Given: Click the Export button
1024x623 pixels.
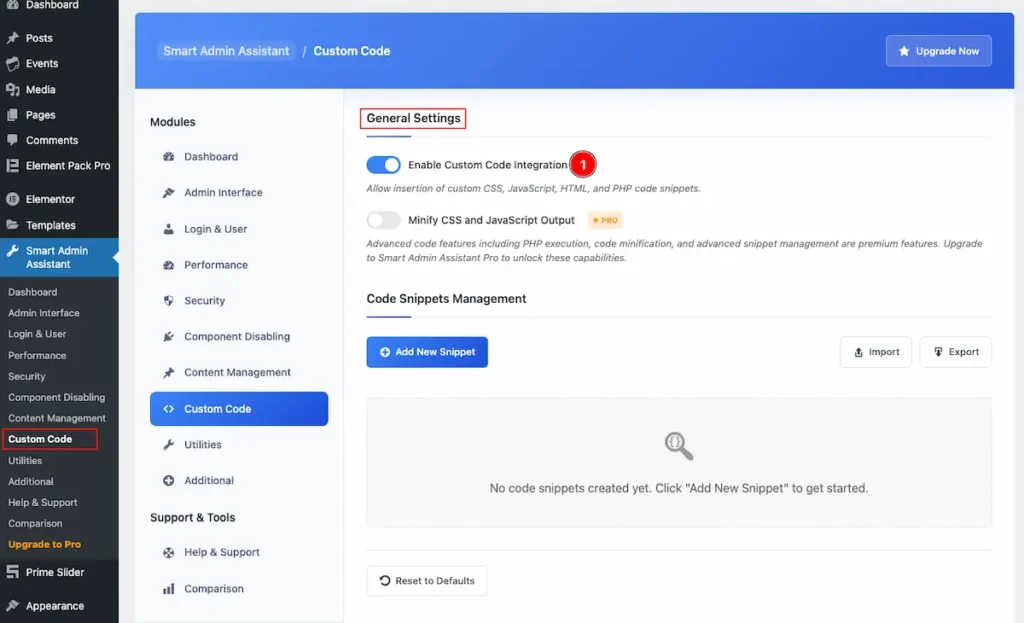Looking at the screenshot, I should pyautogui.click(x=955, y=352).
